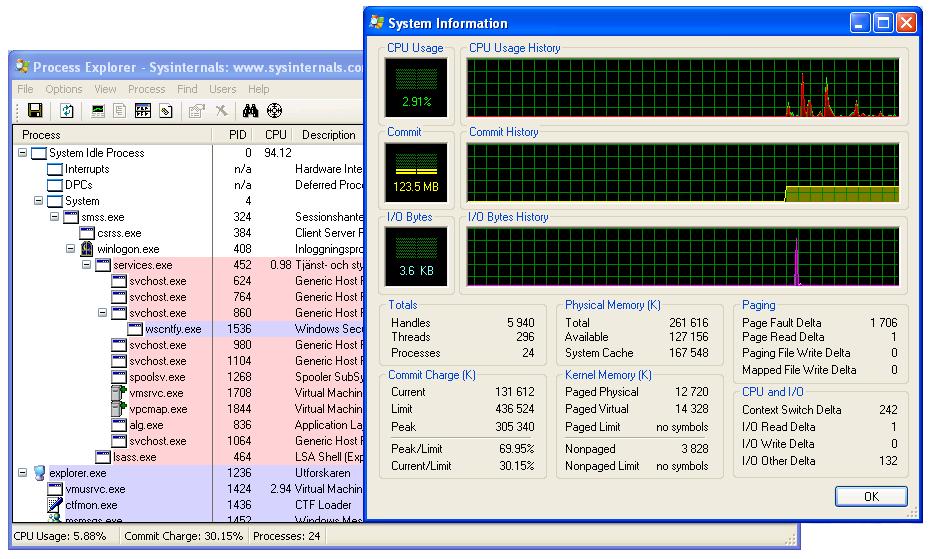Viewport: 929px width, 559px height.
Task: Click the System Information title bar icon
Action: click(377, 23)
